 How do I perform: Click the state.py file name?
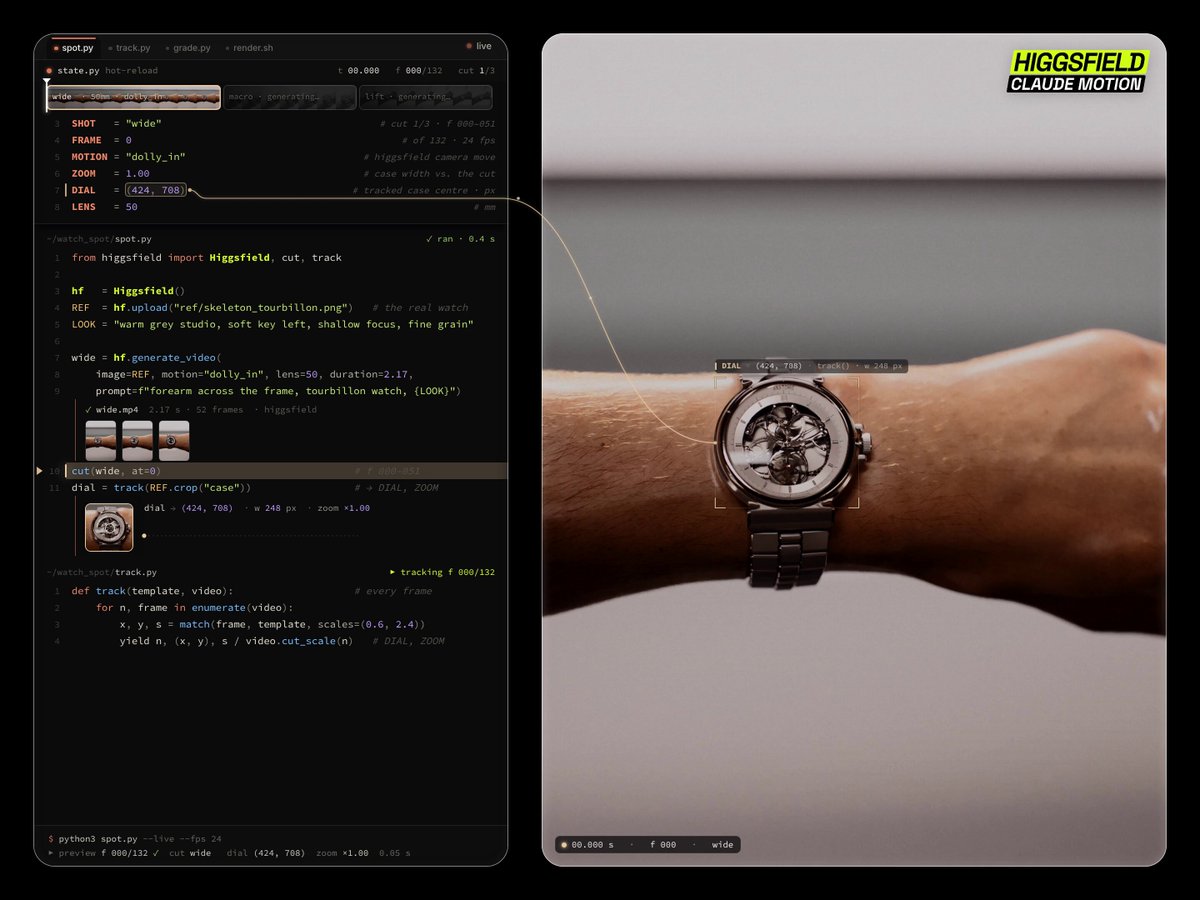[79, 71]
